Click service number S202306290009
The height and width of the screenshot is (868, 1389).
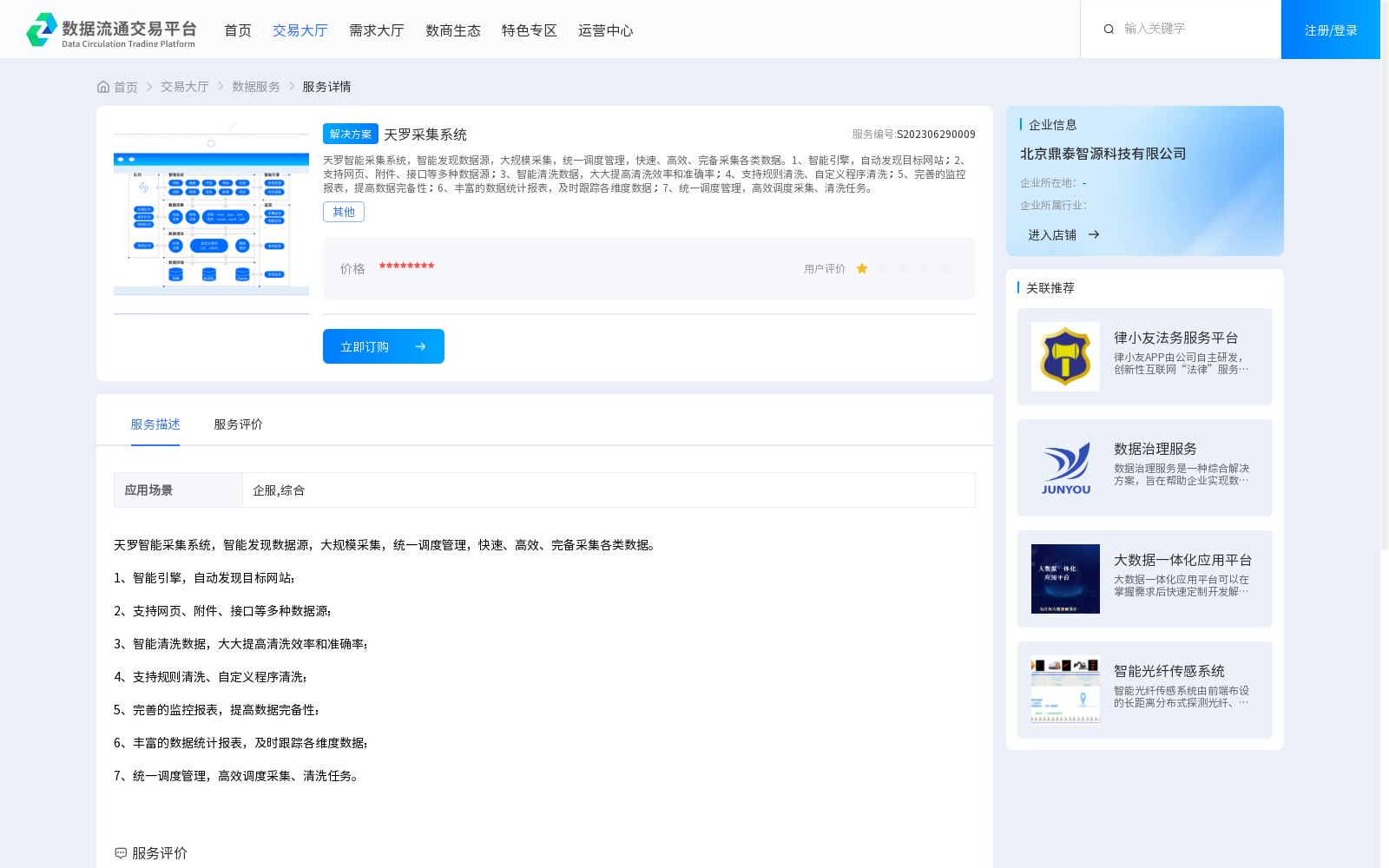click(x=936, y=135)
